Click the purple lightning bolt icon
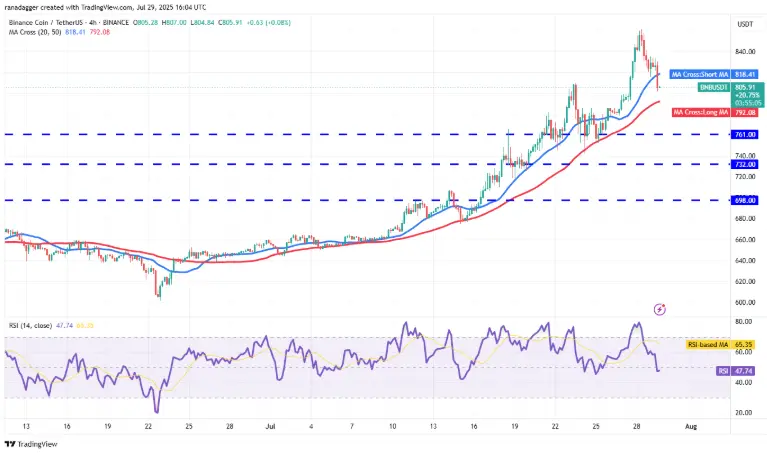Image resolution: width=767 pixels, height=453 pixels. click(659, 309)
